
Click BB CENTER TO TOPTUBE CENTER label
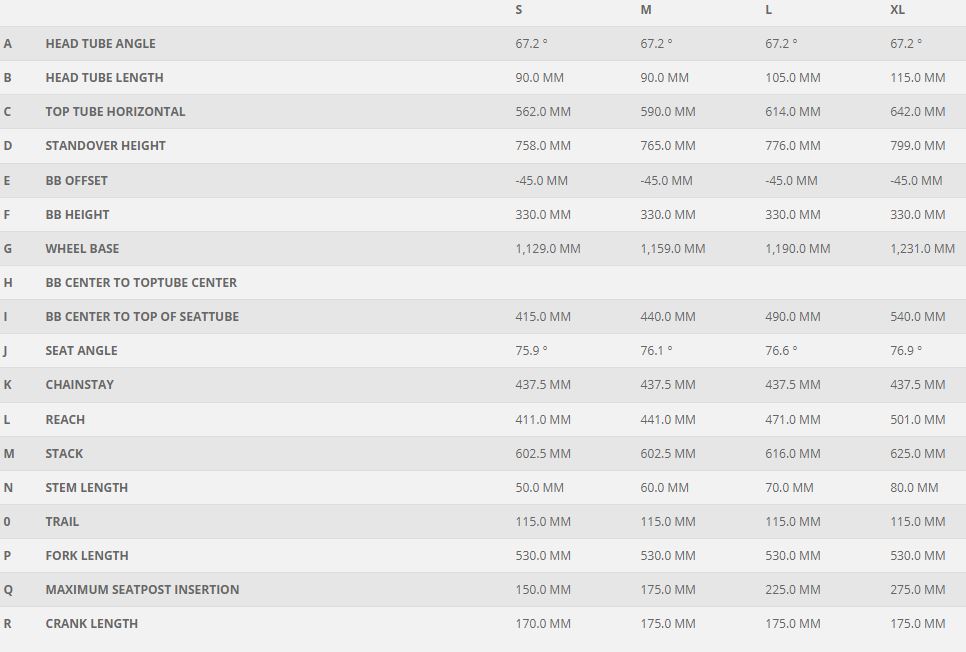[x=141, y=283]
